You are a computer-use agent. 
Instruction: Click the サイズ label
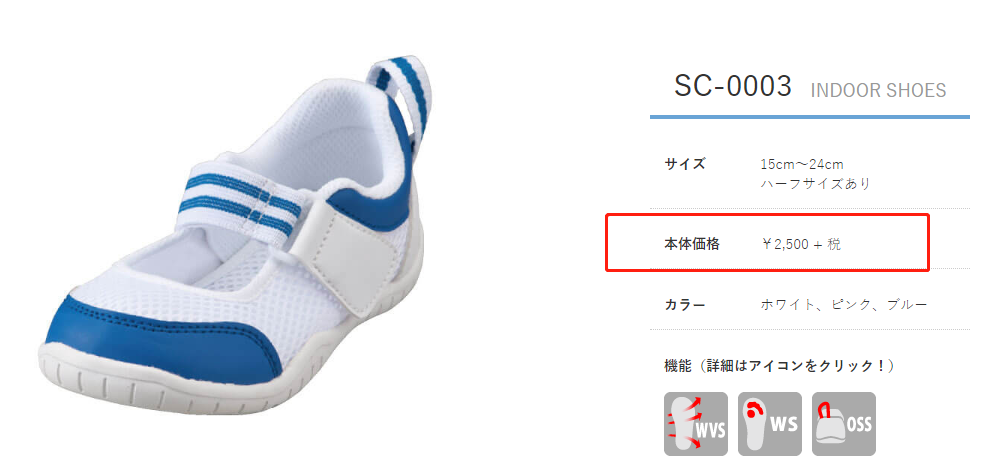pos(685,163)
